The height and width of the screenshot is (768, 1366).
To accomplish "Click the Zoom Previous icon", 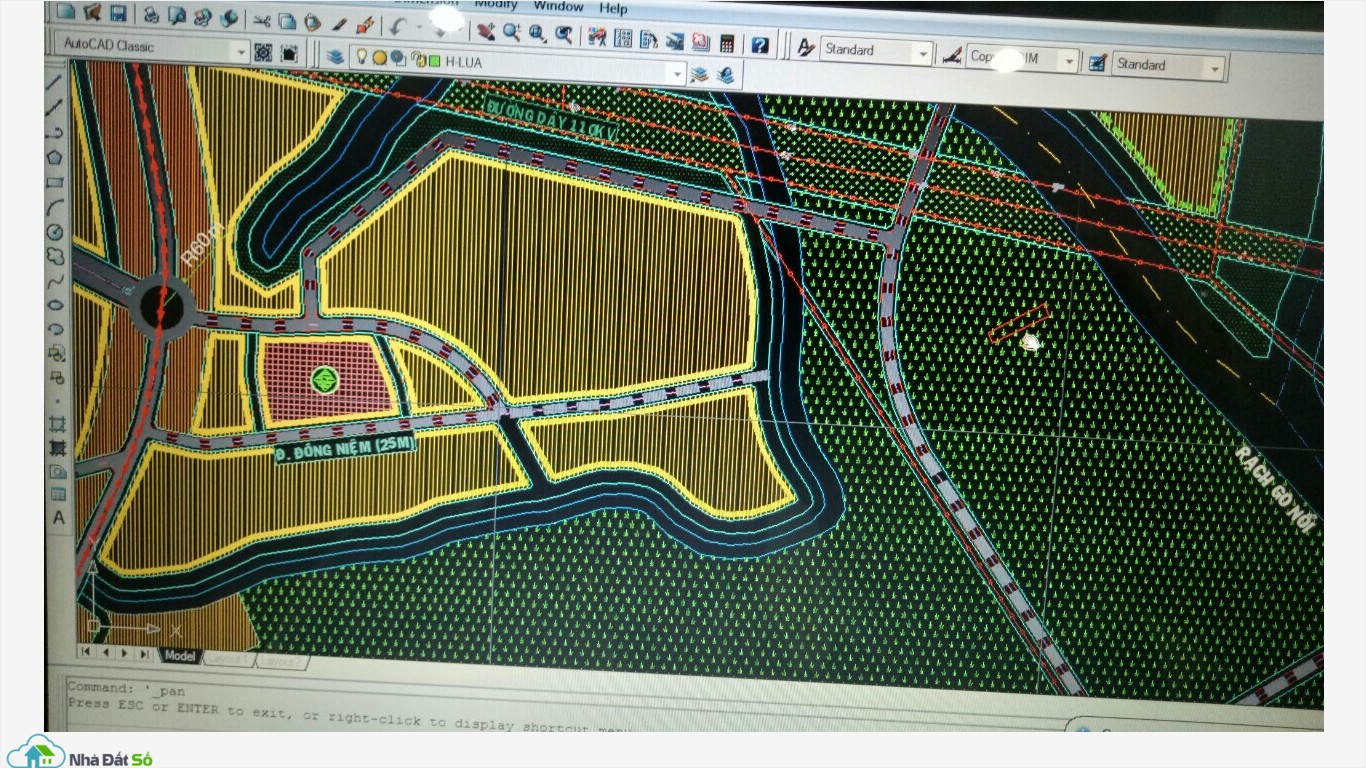I will (x=564, y=34).
